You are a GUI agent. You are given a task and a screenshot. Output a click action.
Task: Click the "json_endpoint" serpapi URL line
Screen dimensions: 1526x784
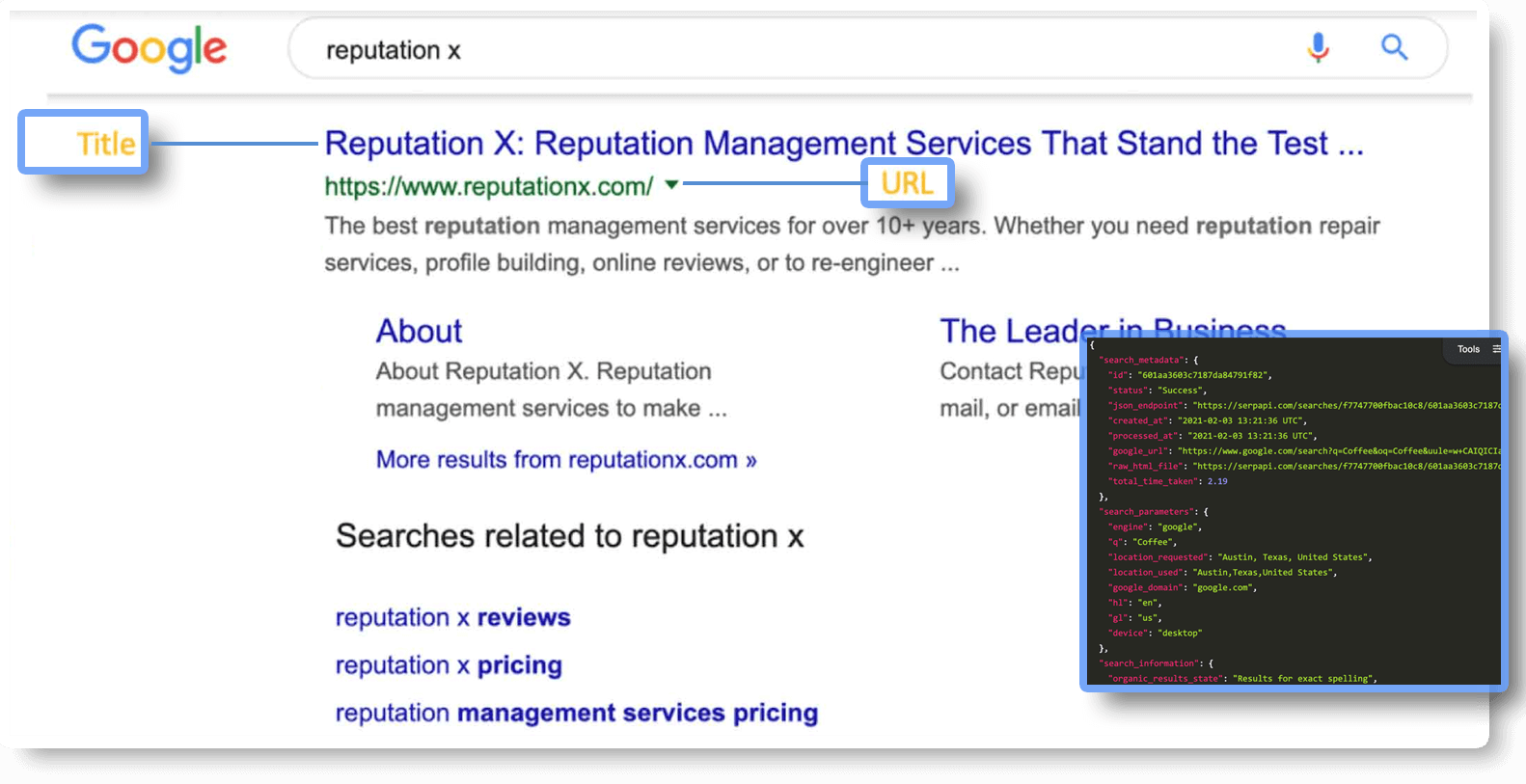pos(1304,406)
